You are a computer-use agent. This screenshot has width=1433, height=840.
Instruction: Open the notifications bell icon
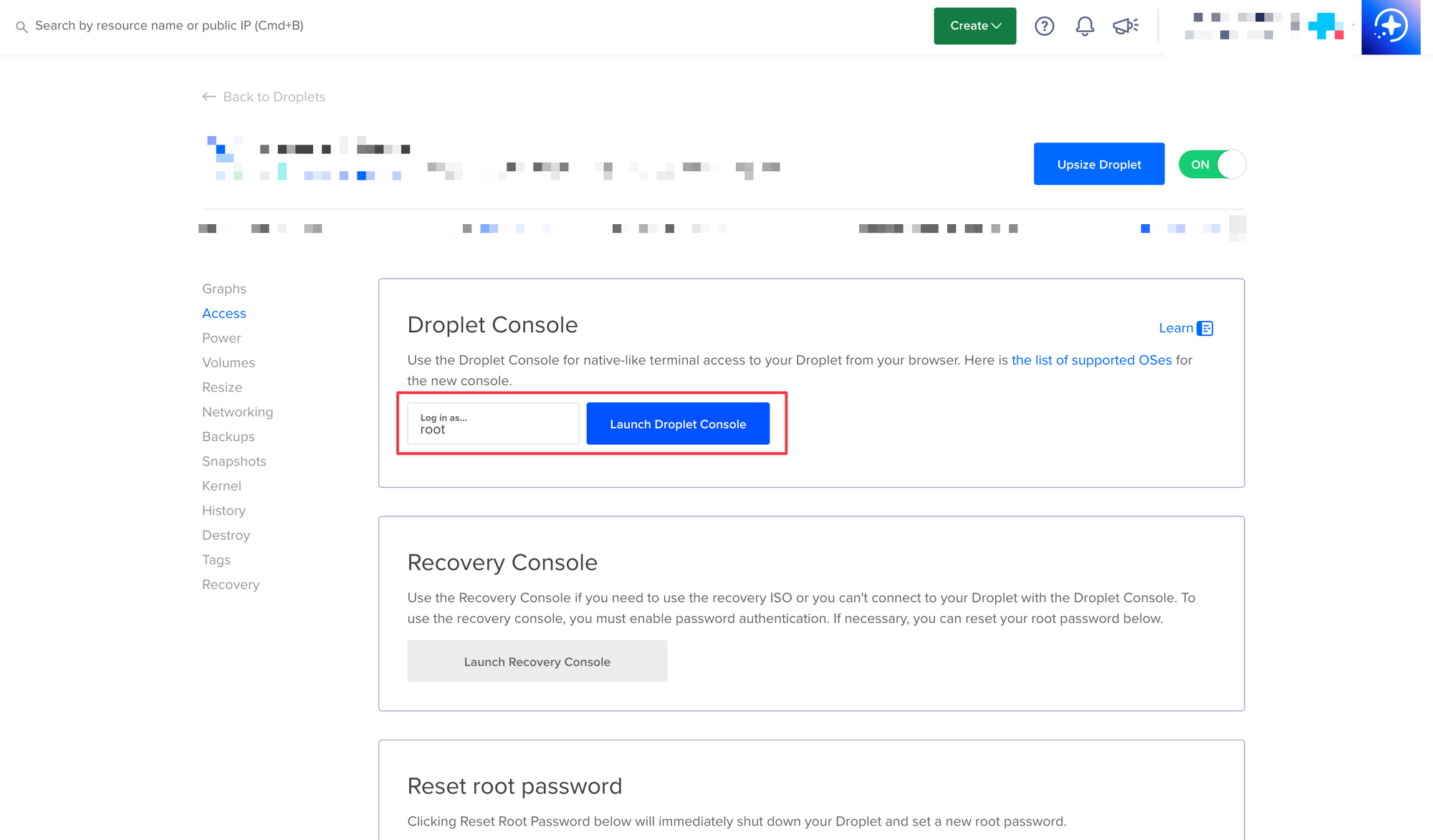(1085, 26)
